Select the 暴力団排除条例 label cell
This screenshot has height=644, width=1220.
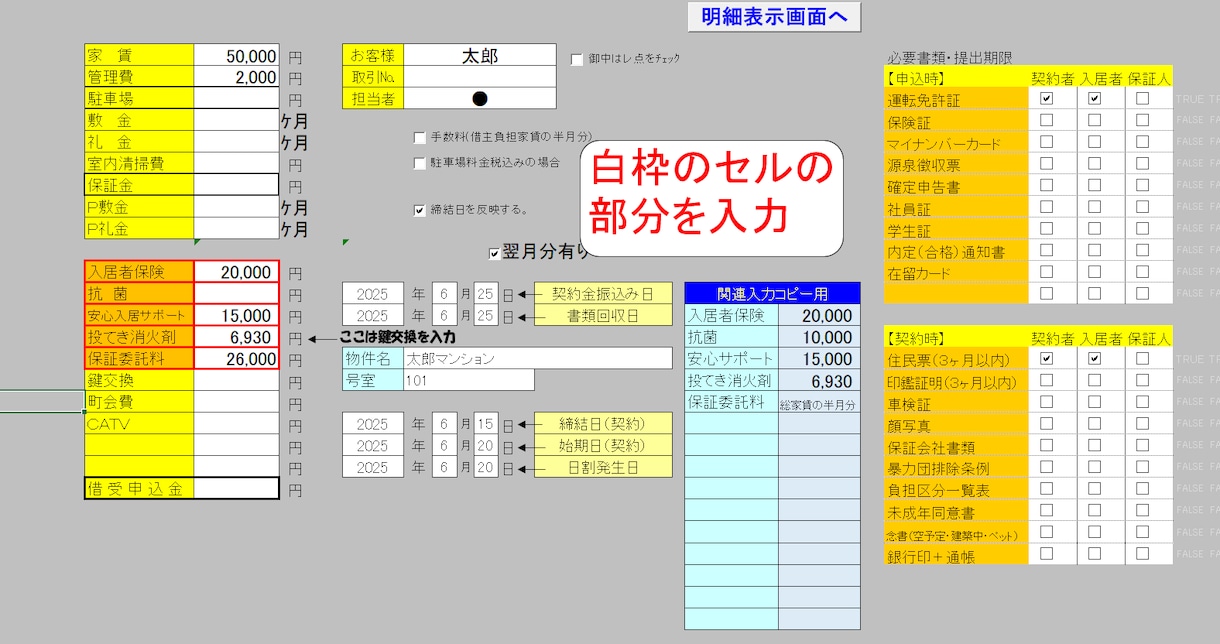pos(957,467)
